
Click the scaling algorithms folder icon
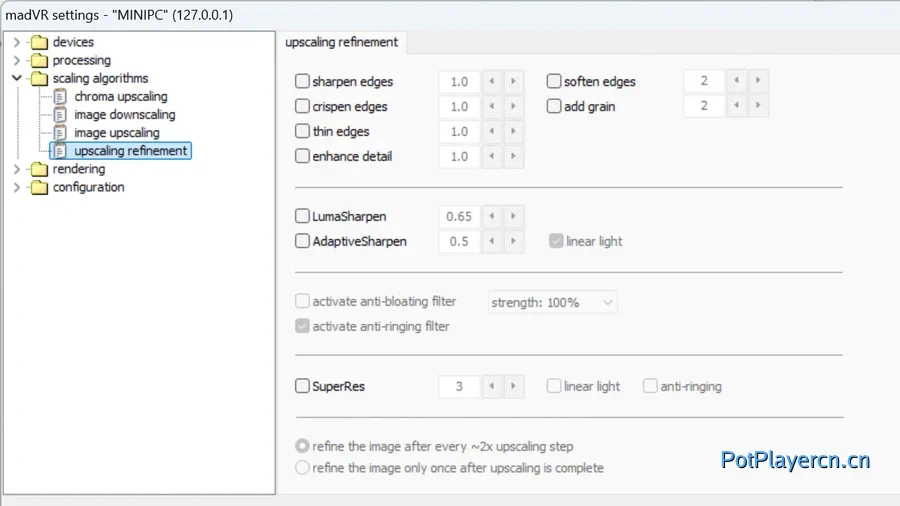(x=39, y=78)
